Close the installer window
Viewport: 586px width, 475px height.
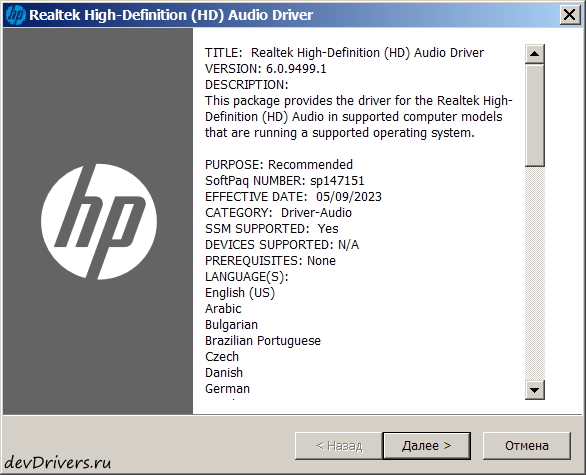click(x=569, y=15)
